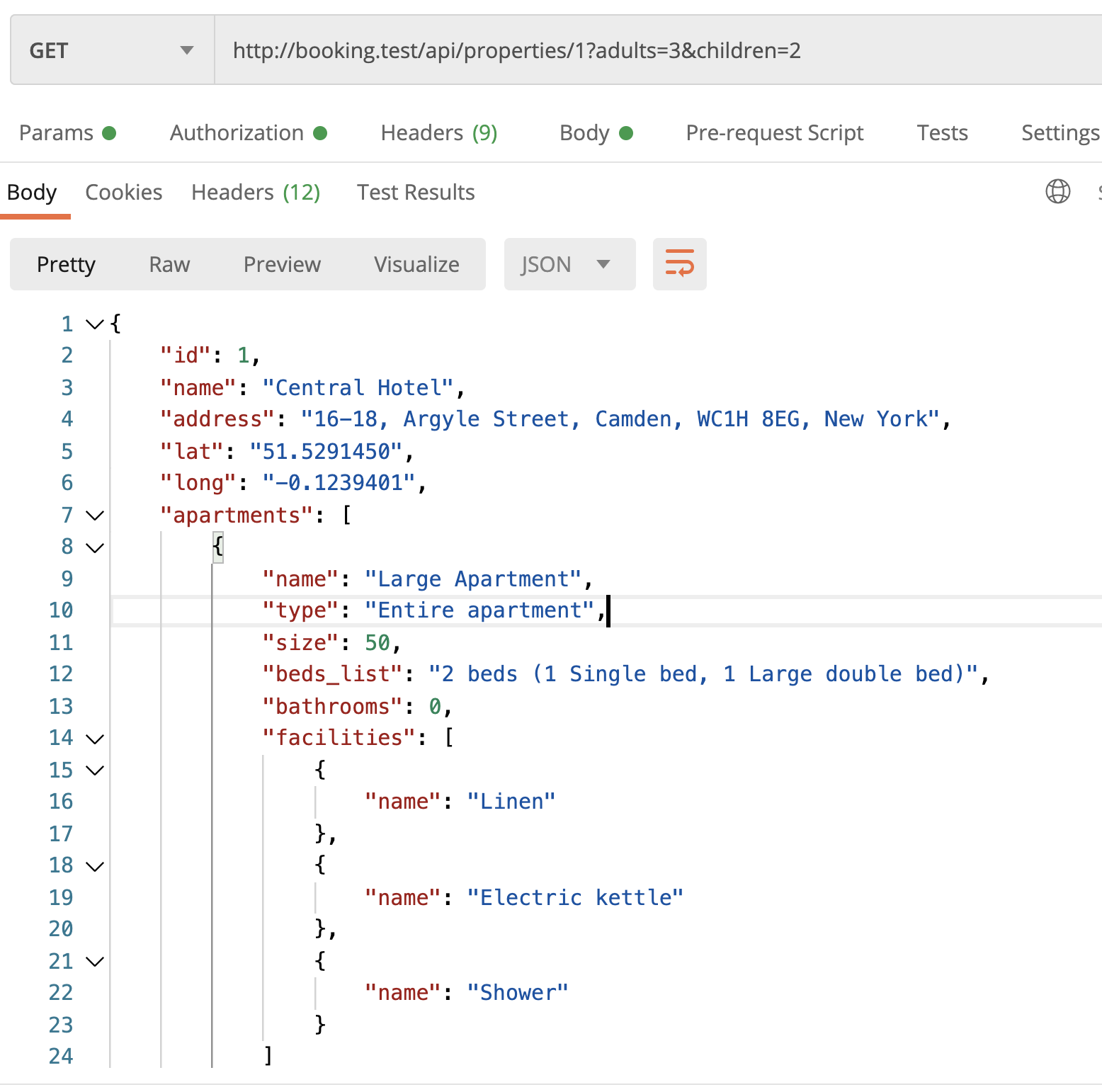Click the "Electric kettle" value
The width and height of the screenshot is (1102, 1092).
click(x=575, y=898)
